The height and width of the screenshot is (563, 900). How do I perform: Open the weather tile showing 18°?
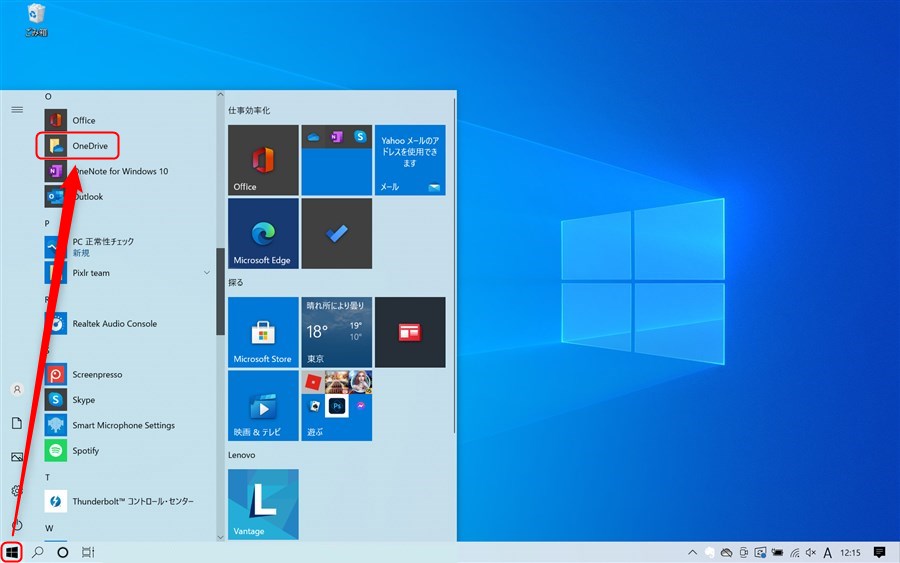tap(338, 332)
